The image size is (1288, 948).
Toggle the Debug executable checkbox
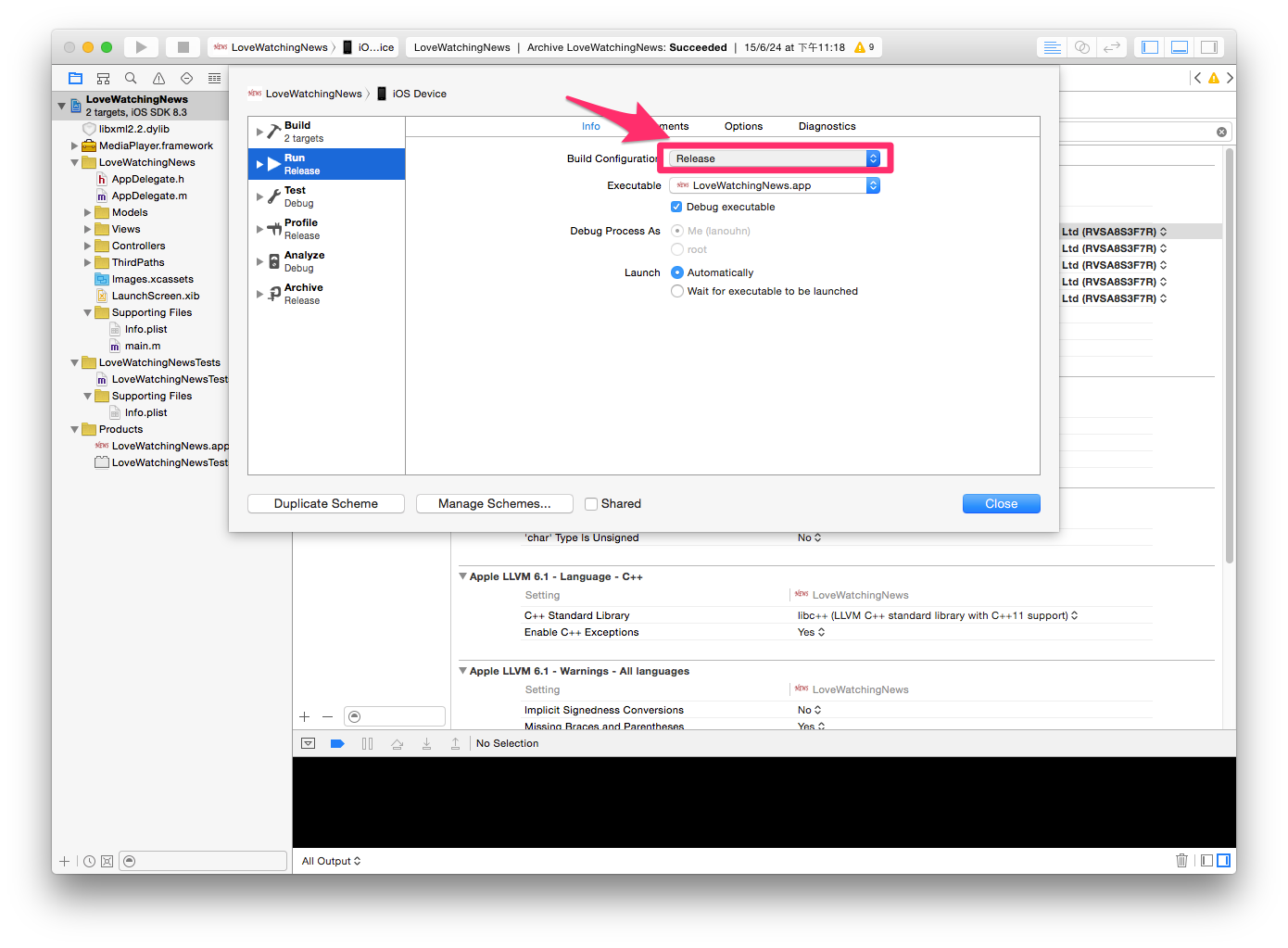coord(676,207)
